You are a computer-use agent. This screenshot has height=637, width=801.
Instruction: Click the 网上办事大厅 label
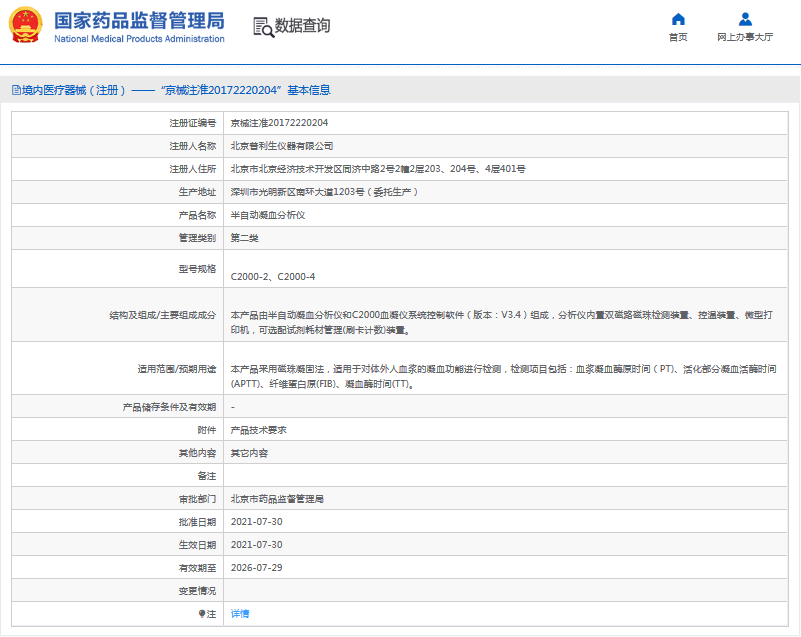coord(745,37)
